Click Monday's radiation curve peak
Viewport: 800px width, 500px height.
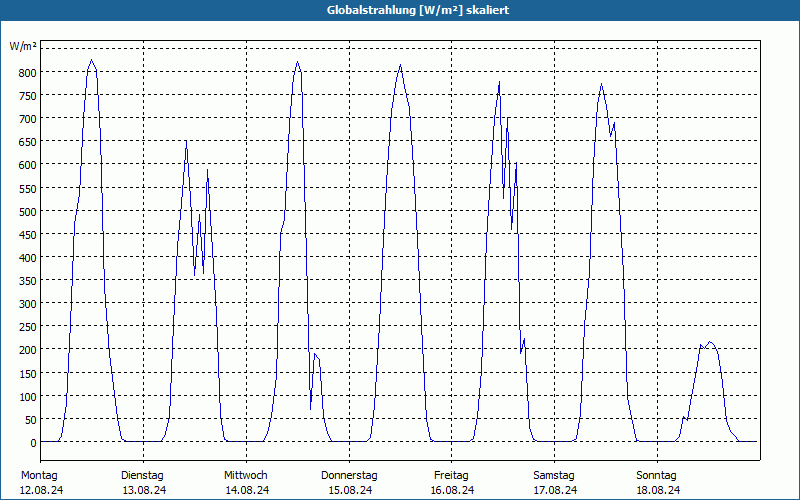pos(91,60)
